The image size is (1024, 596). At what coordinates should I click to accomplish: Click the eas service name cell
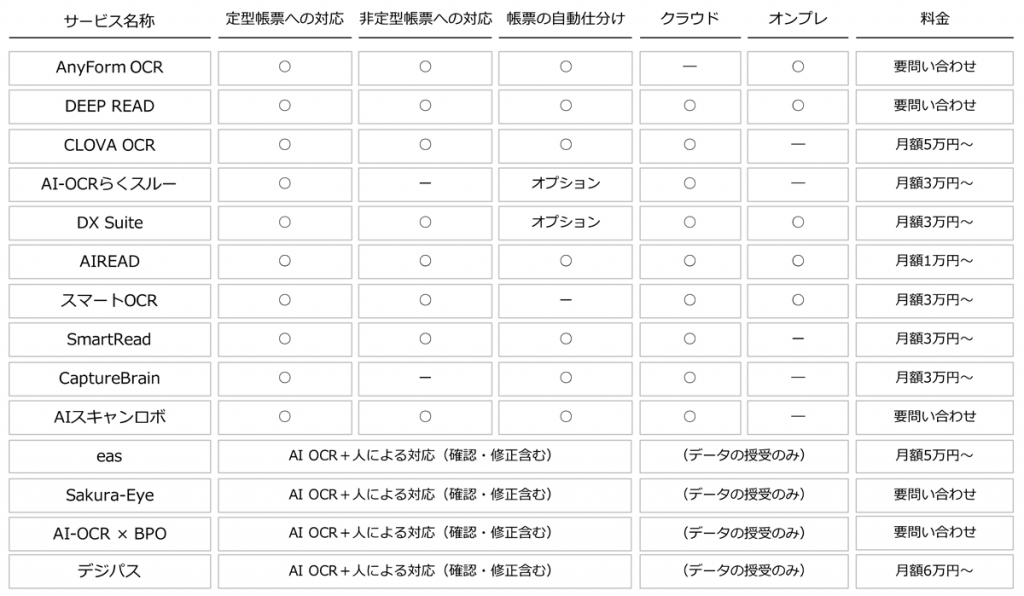coord(110,456)
